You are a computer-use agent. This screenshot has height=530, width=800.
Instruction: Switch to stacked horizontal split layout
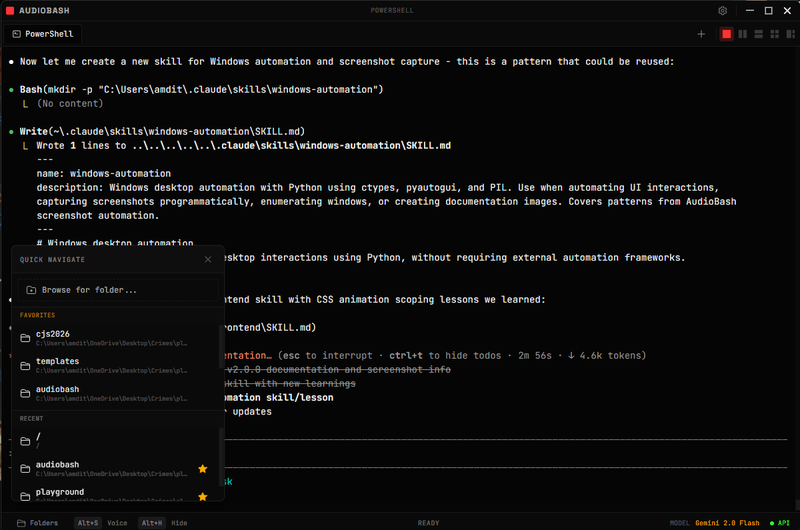pos(758,34)
